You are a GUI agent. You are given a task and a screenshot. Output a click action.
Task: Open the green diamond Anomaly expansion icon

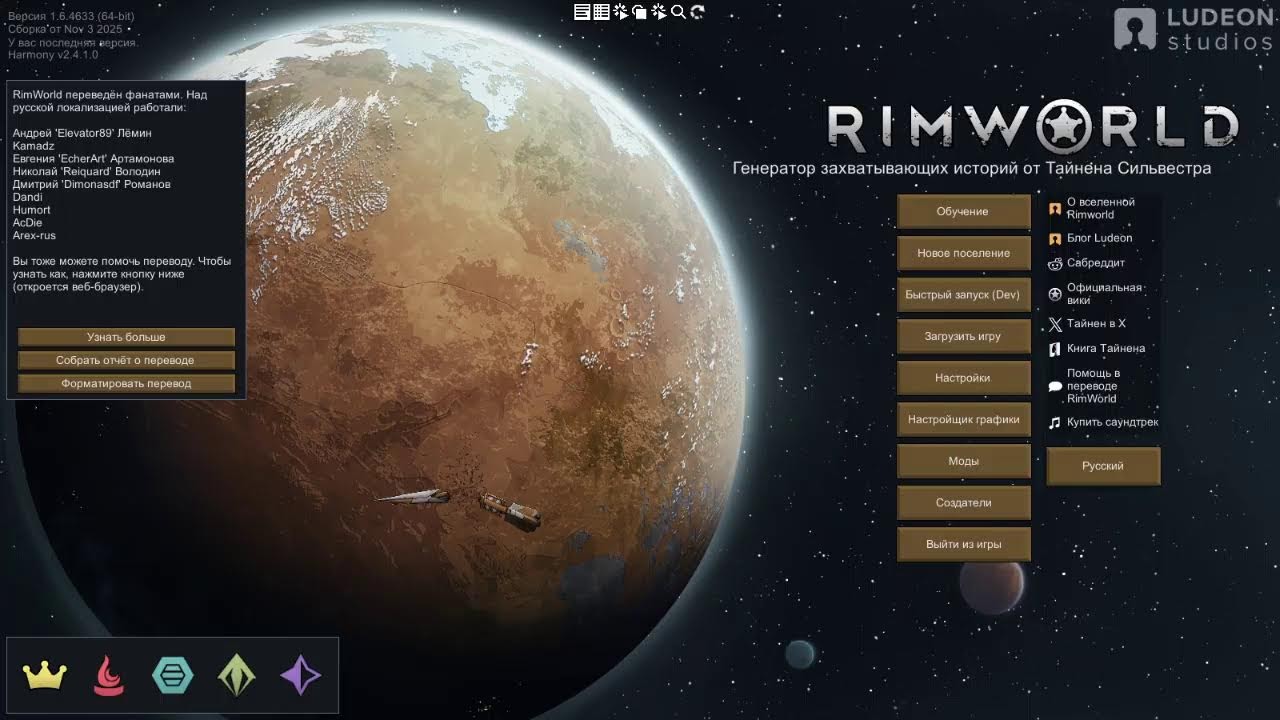point(237,677)
